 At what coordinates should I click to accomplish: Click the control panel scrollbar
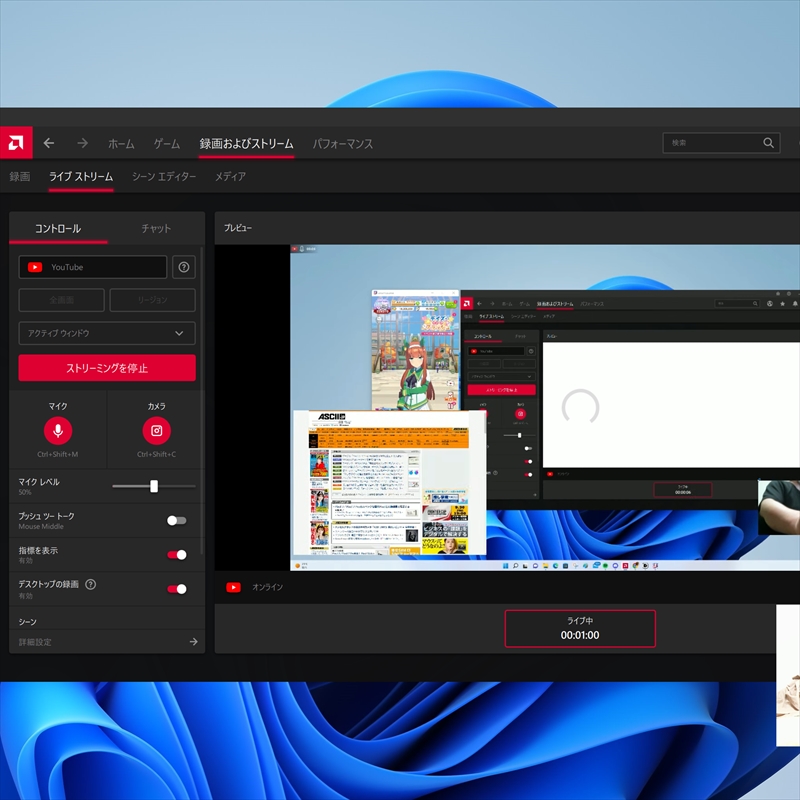(x=202, y=401)
